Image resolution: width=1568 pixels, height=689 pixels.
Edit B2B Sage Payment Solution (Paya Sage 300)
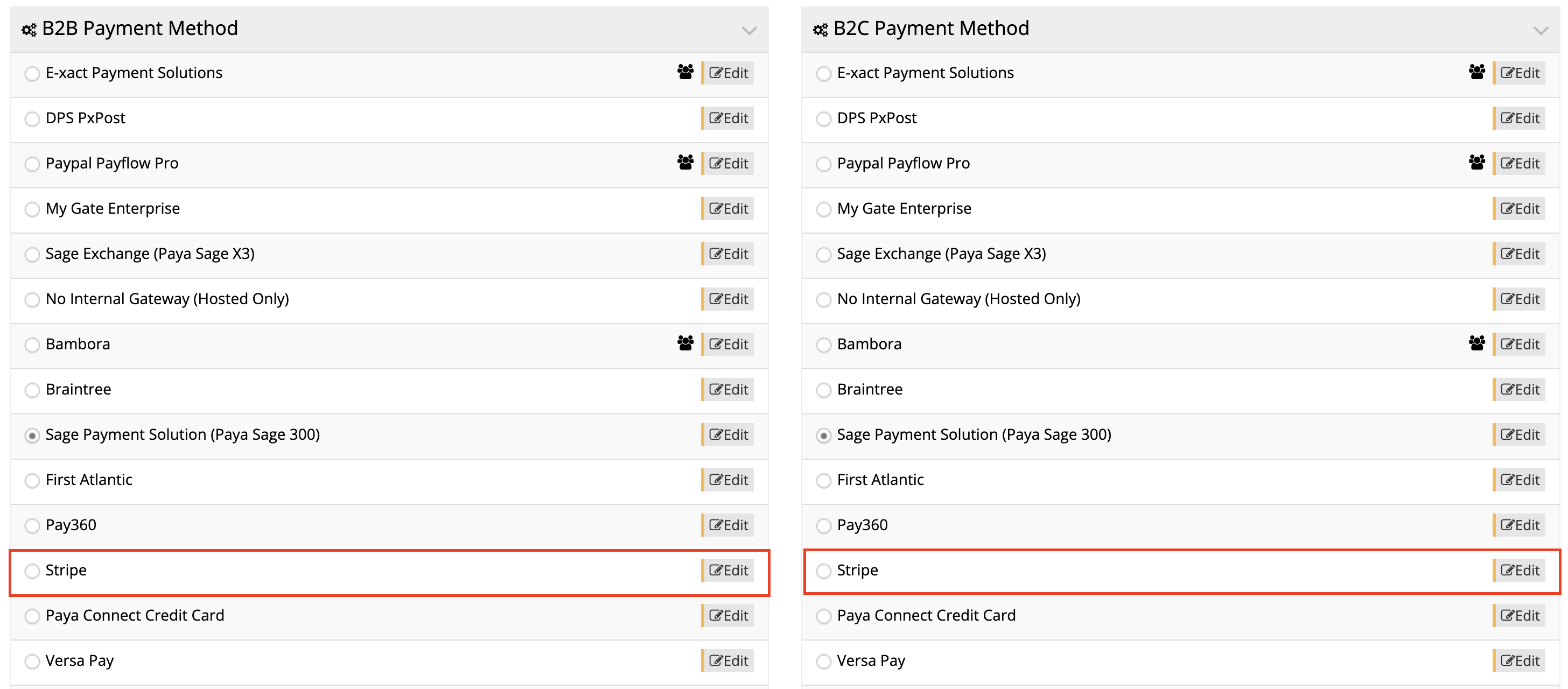(728, 434)
